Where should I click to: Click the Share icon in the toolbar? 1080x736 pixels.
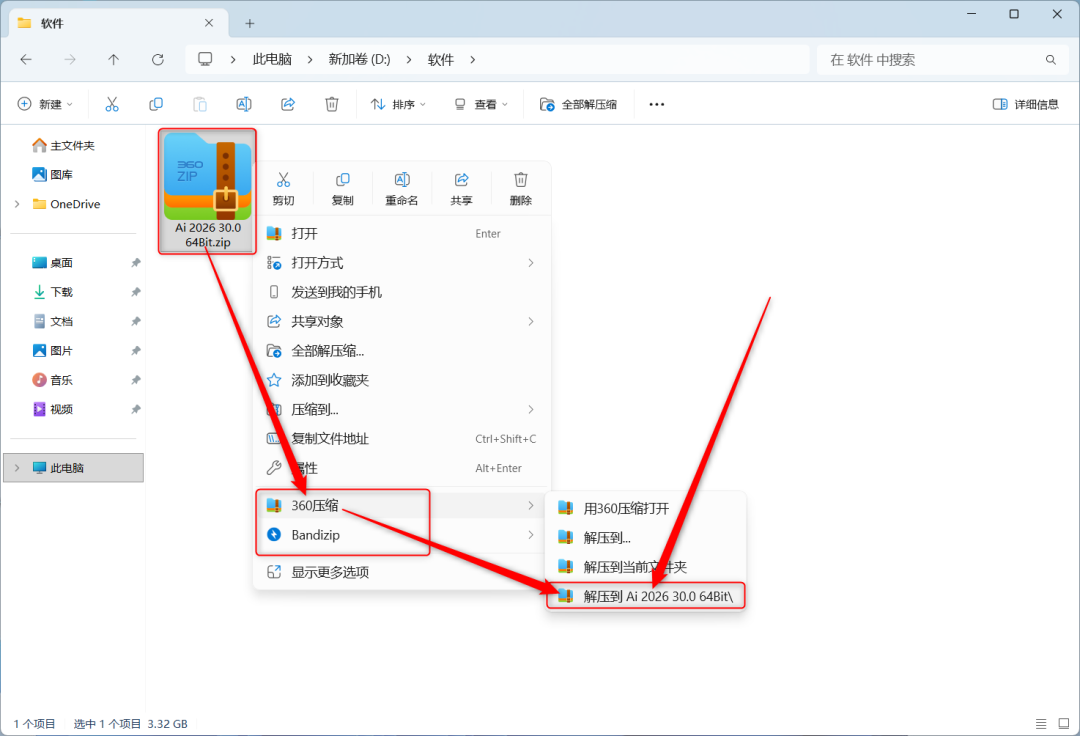tap(288, 104)
